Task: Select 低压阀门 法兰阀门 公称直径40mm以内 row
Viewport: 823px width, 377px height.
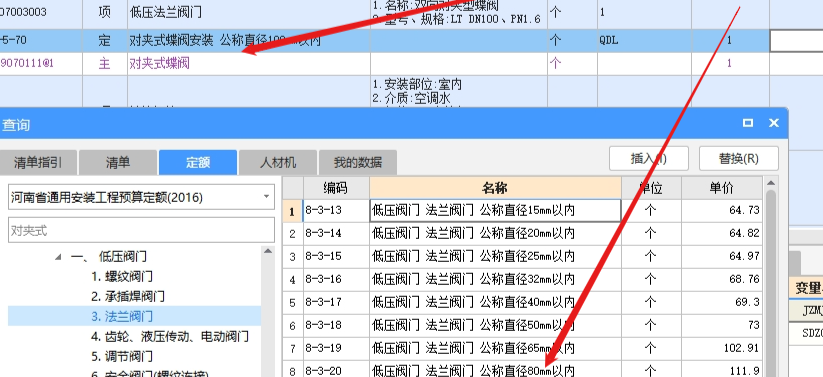Action: (x=495, y=302)
